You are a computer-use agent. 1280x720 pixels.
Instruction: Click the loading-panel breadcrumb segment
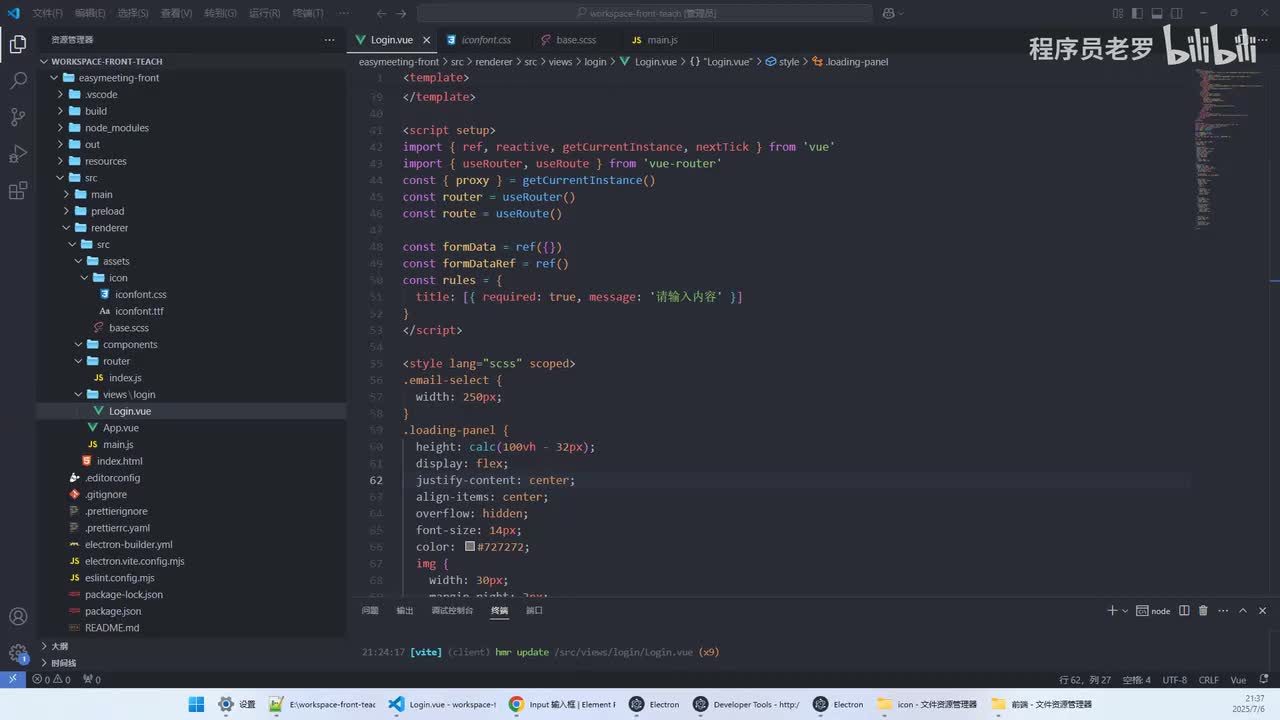[x=851, y=62]
